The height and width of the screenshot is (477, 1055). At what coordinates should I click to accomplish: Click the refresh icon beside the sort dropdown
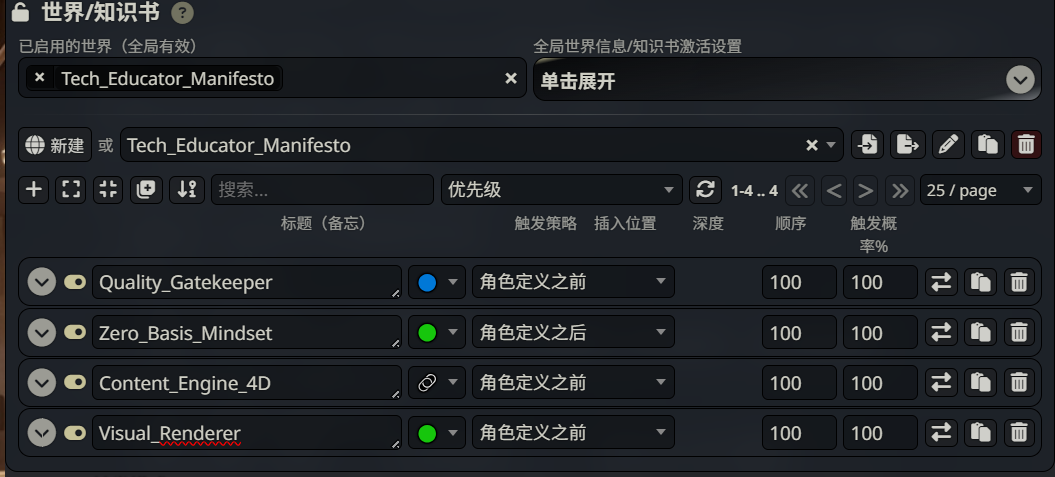[705, 190]
